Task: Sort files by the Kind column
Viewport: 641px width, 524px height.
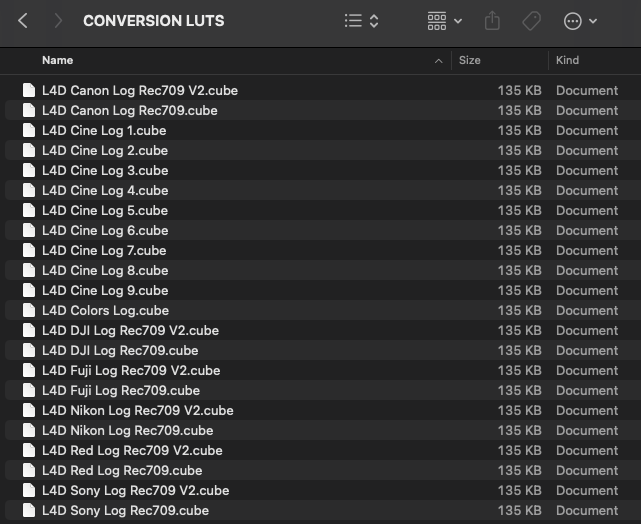Action: pos(567,60)
